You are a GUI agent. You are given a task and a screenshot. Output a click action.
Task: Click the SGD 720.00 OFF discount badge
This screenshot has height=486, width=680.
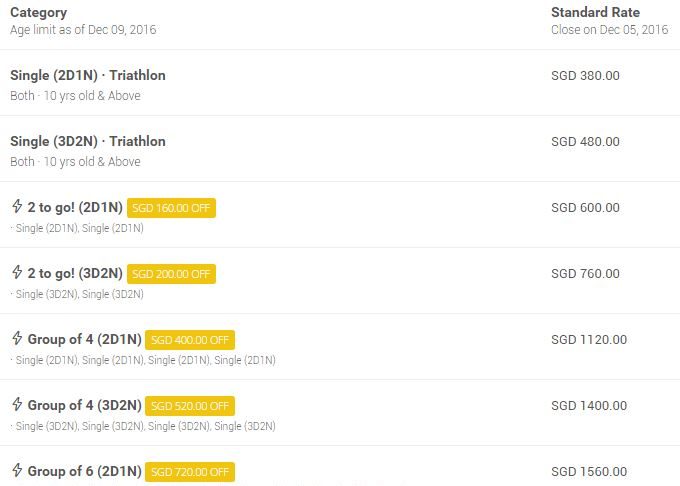point(190,472)
